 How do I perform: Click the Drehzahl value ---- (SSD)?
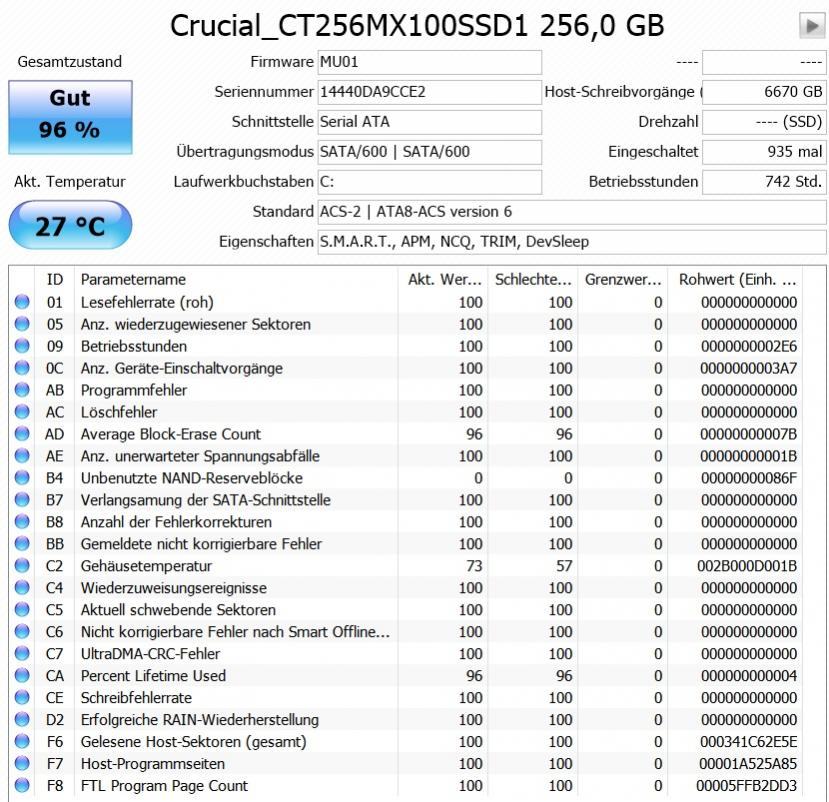point(764,122)
